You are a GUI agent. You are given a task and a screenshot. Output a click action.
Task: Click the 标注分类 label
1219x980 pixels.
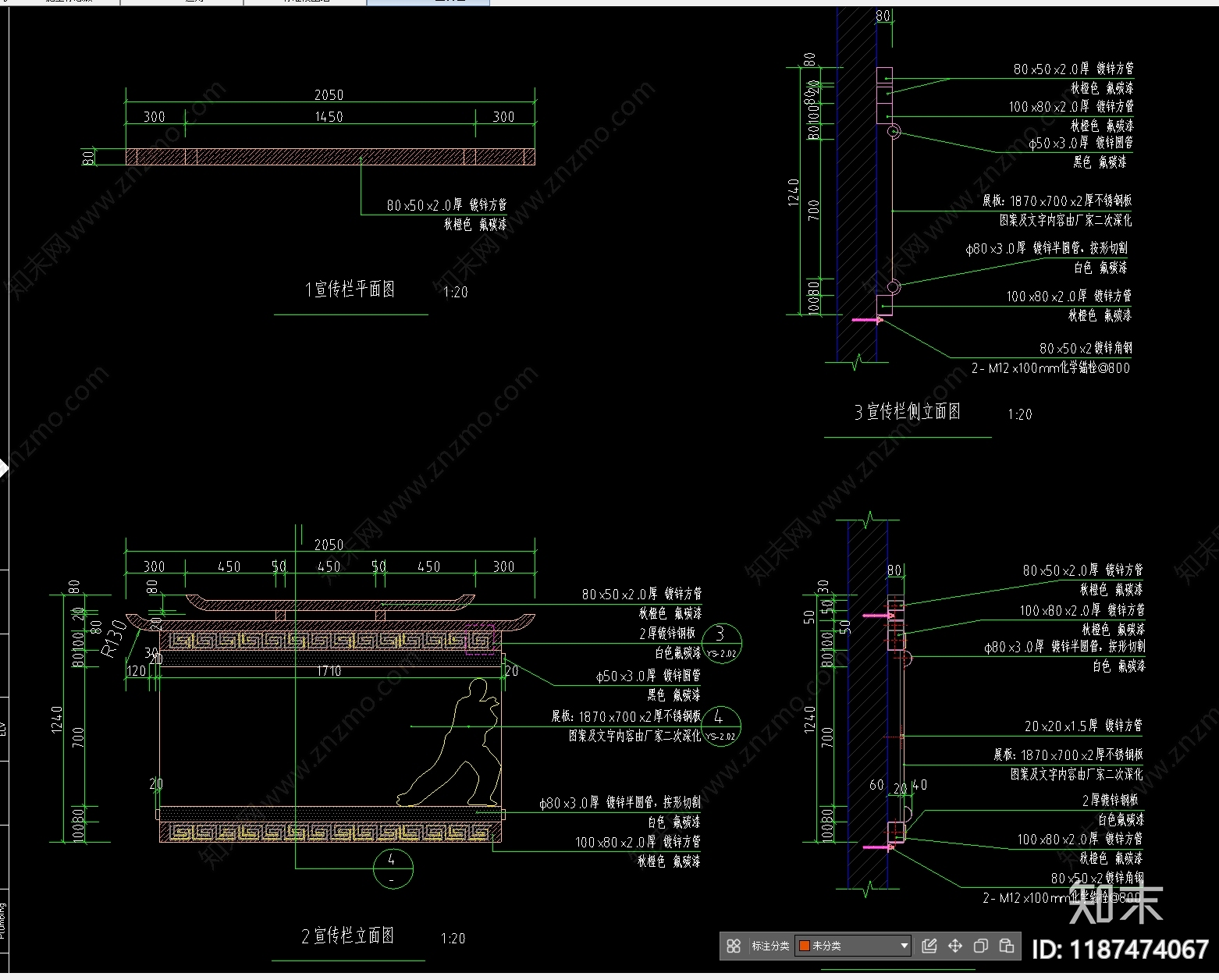(769, 946)
